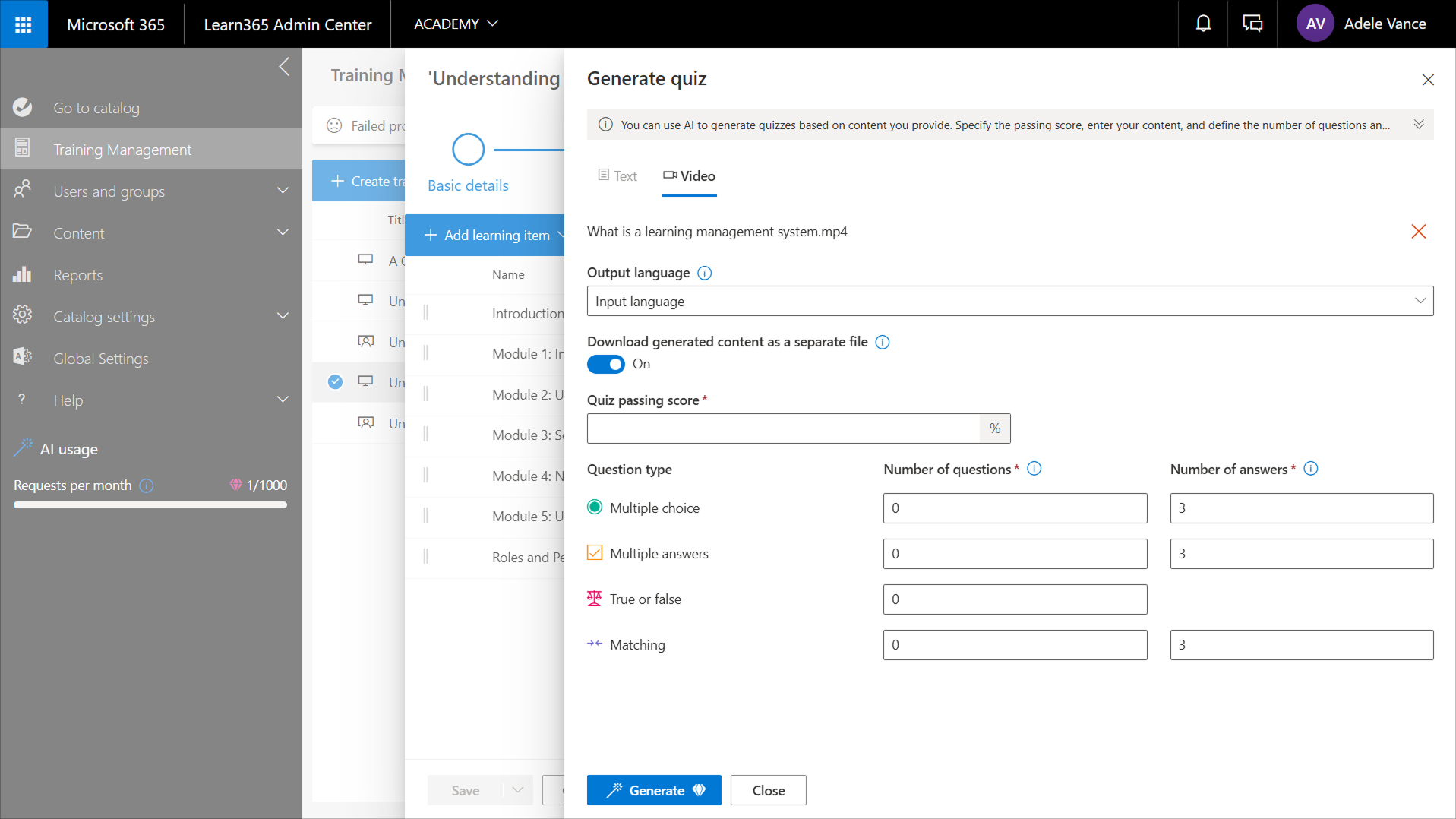
Task: Click info icon beside Number of answers
Action: pyautogui.click(x=1310, y=469)
